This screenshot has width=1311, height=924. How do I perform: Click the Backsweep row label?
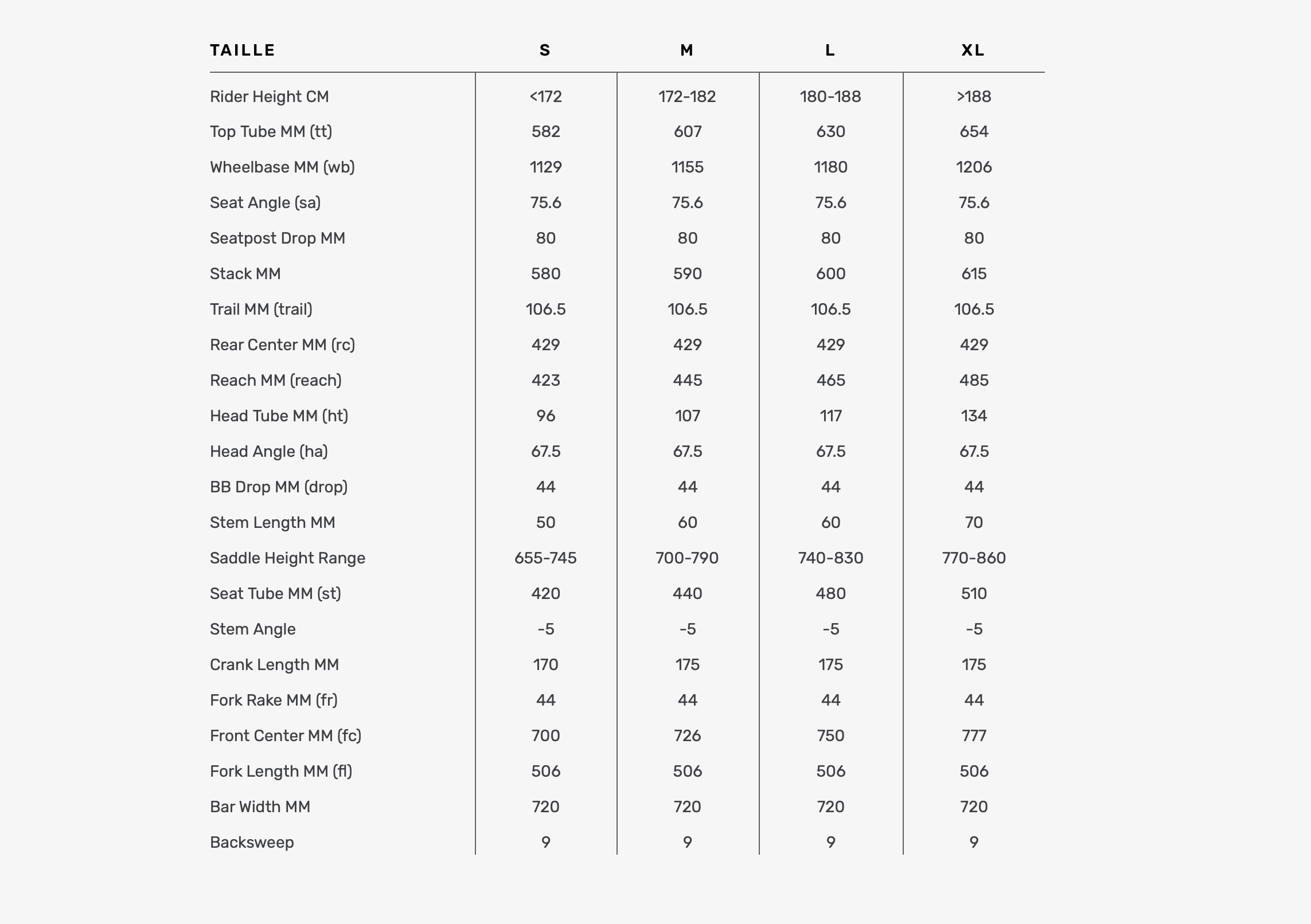(252, 843)
